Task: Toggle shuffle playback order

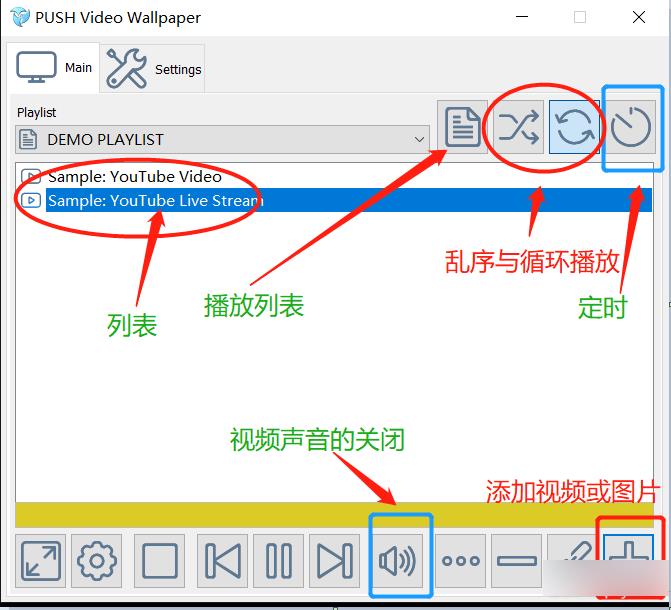Action: (519, 127)
